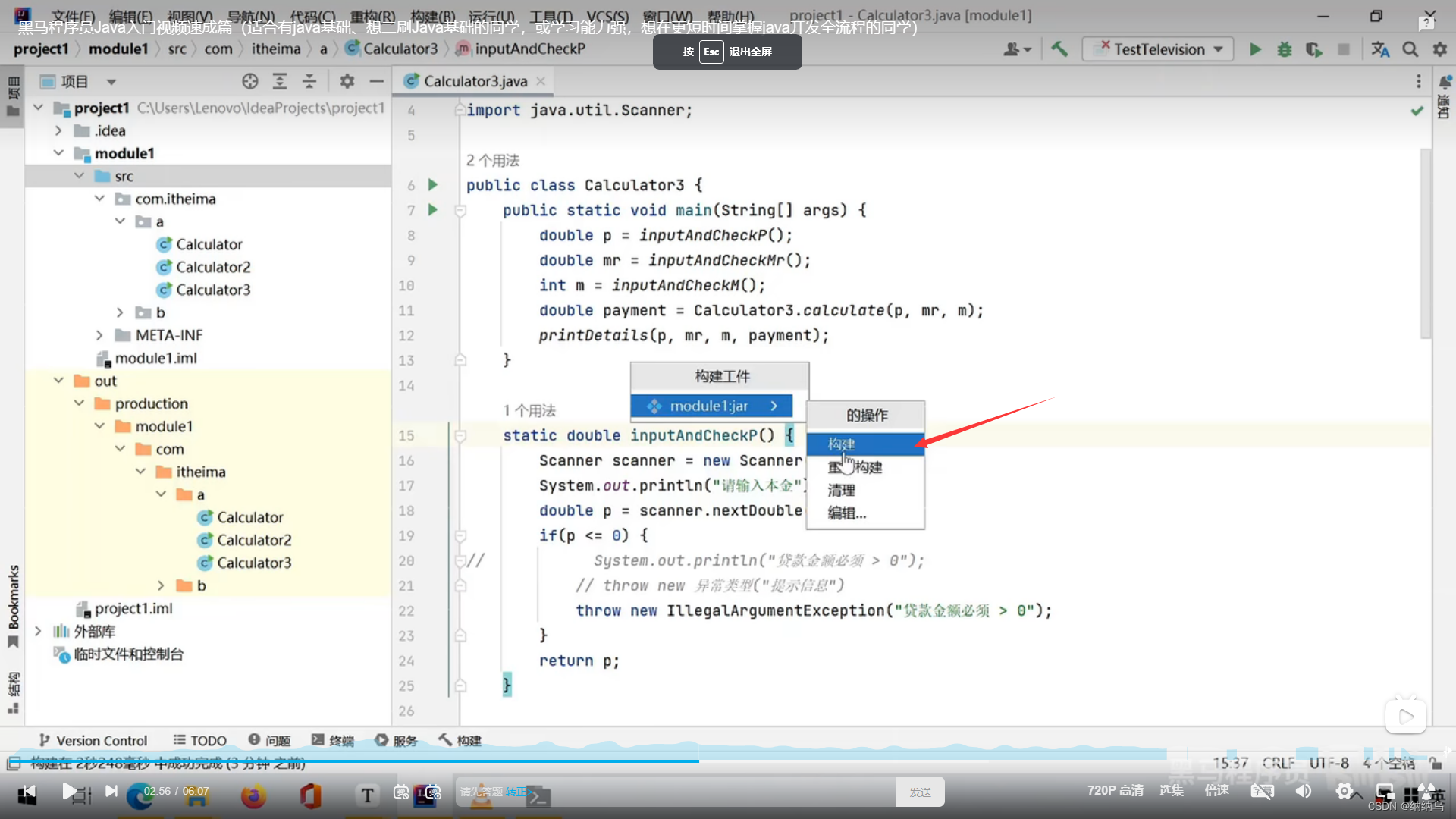
Task: Open search everywhere magnifier icon
Action: point(1410,49)
